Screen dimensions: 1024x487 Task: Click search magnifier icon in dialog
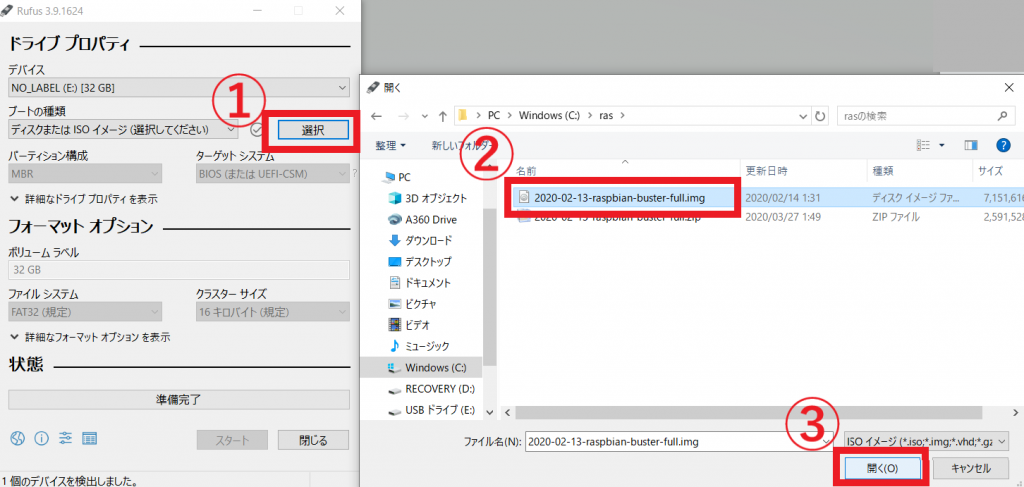(1002, 116)
